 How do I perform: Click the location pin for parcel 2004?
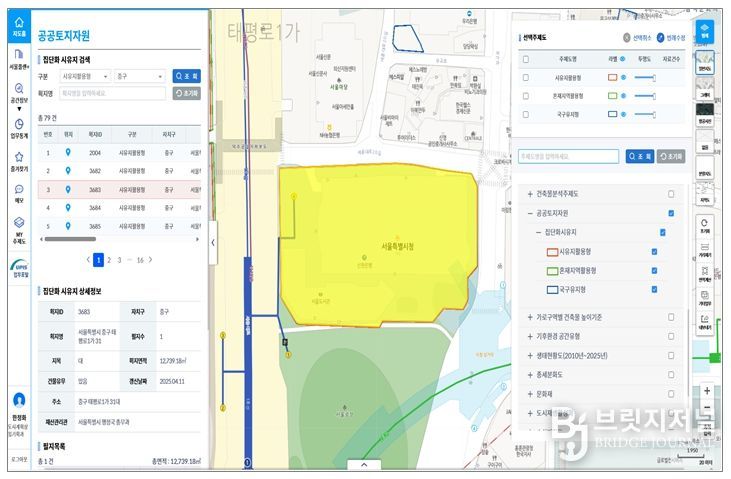pos(68,153)
